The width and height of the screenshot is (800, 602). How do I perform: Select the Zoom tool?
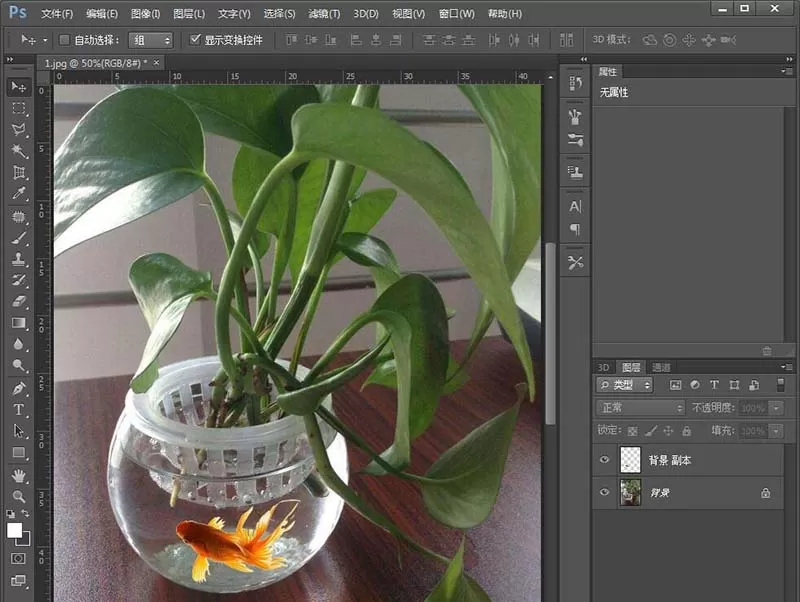[x=19, y=496]
